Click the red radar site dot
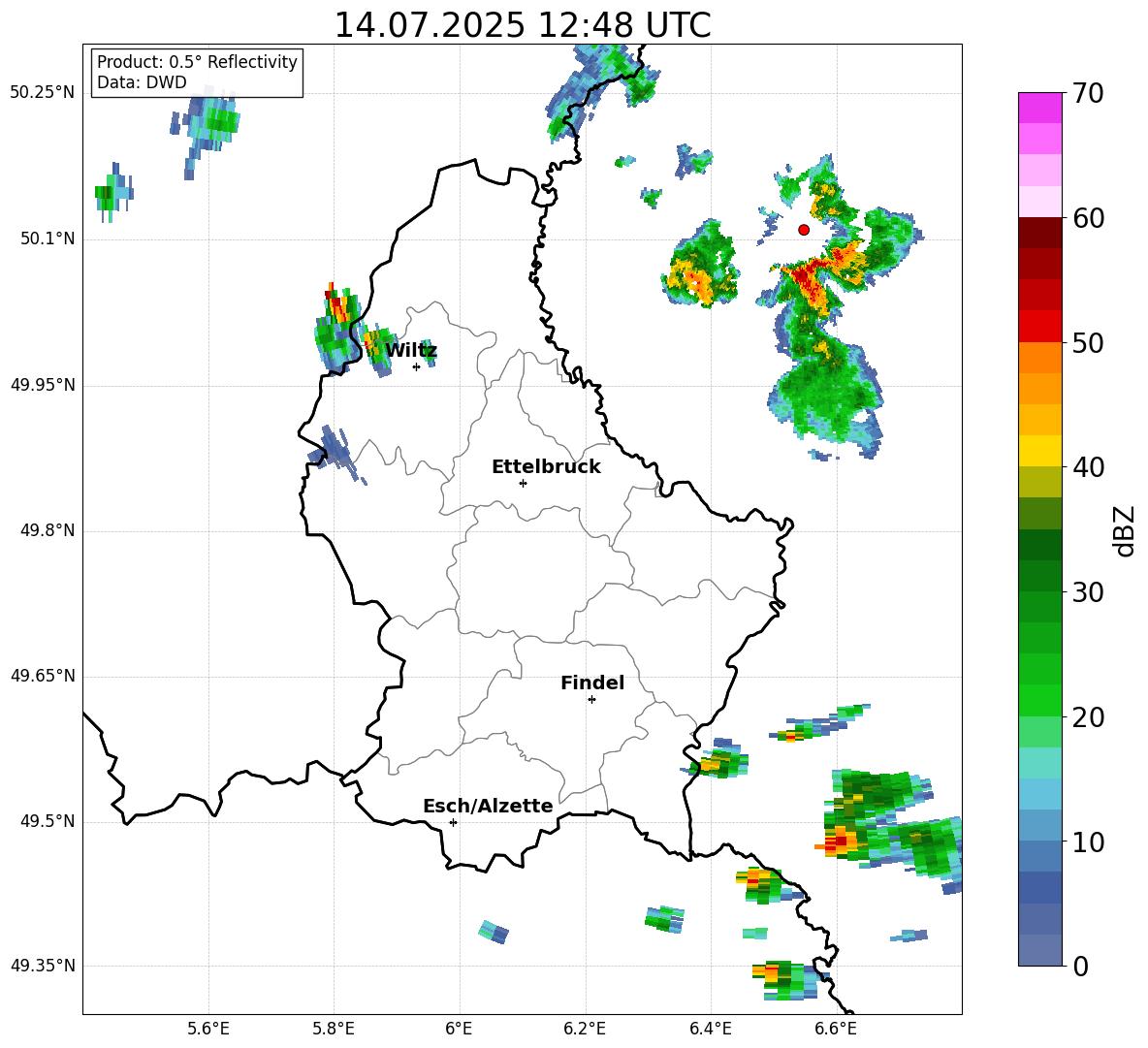 tap(804, 230)
